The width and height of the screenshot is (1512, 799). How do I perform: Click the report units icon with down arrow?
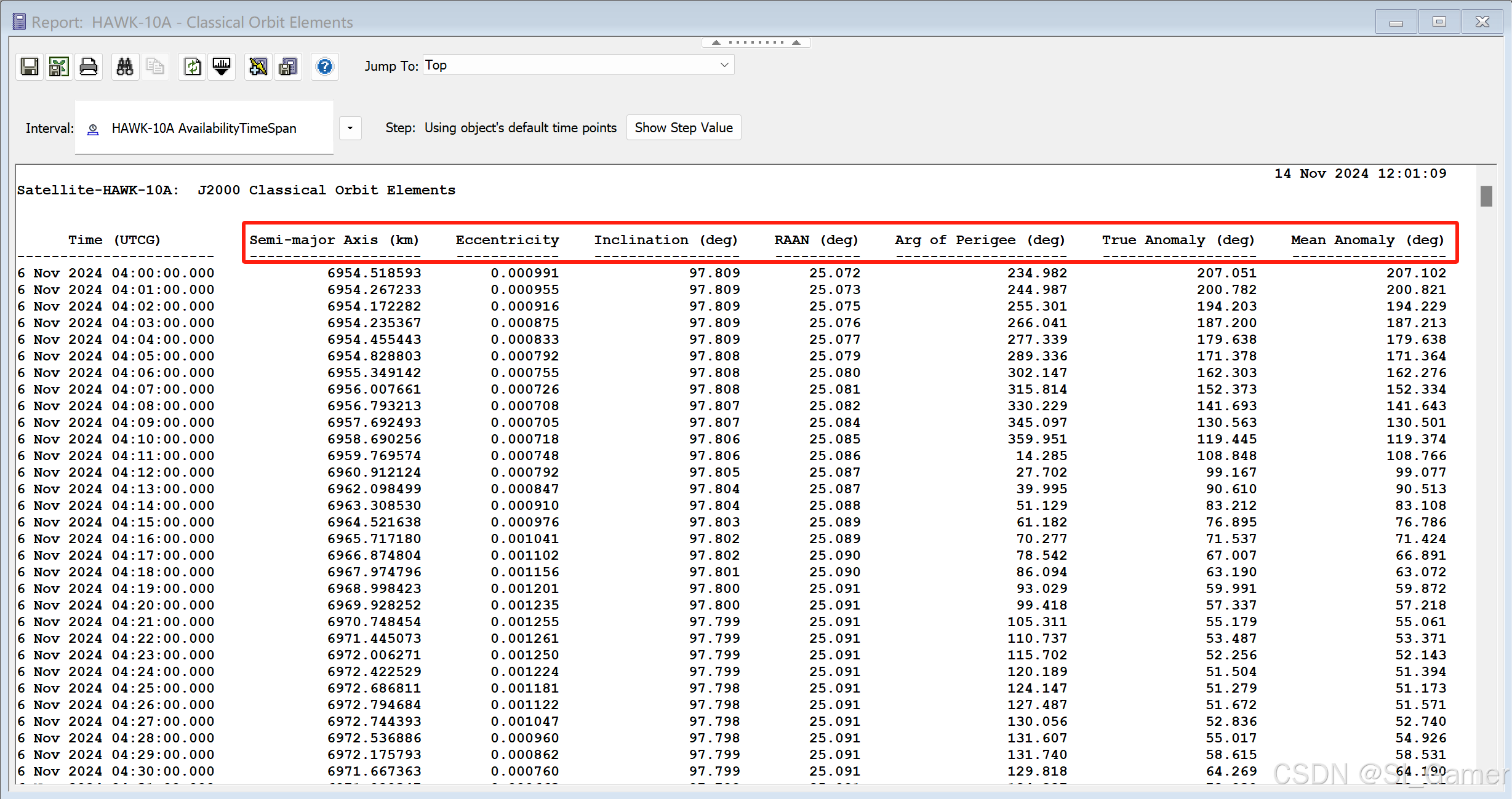pos(222,66)
